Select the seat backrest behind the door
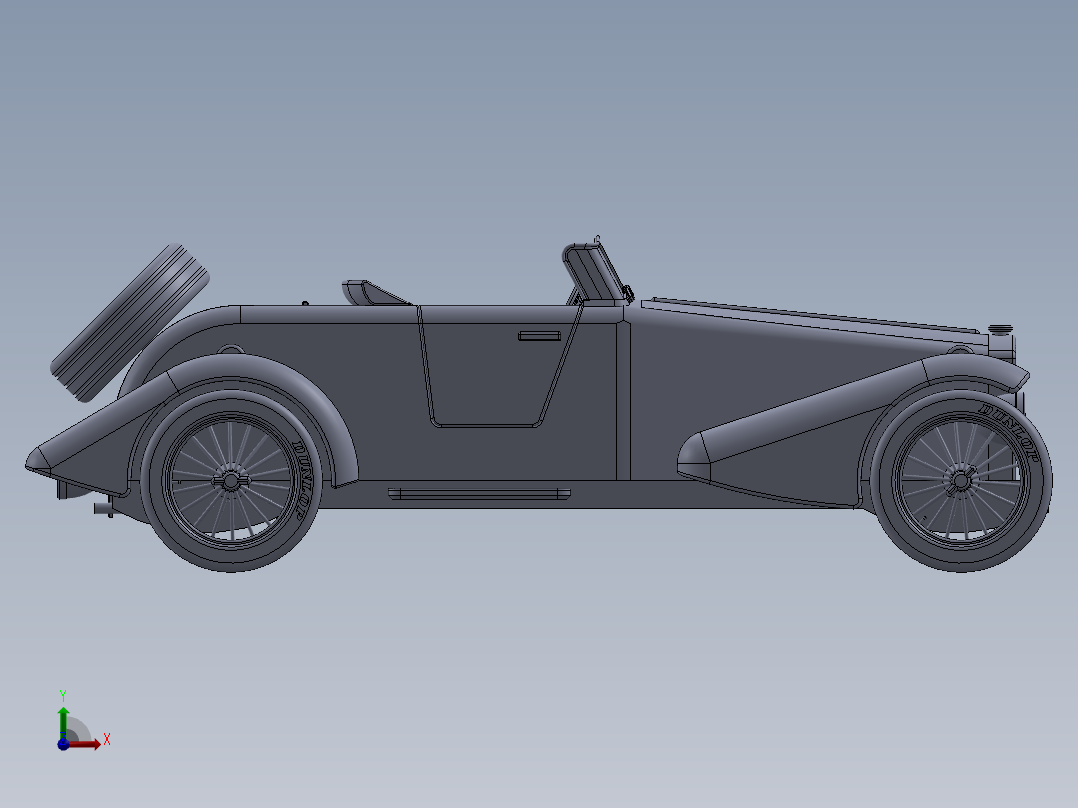The height and width of the screenshot is (808, 1078). [375, 292]
